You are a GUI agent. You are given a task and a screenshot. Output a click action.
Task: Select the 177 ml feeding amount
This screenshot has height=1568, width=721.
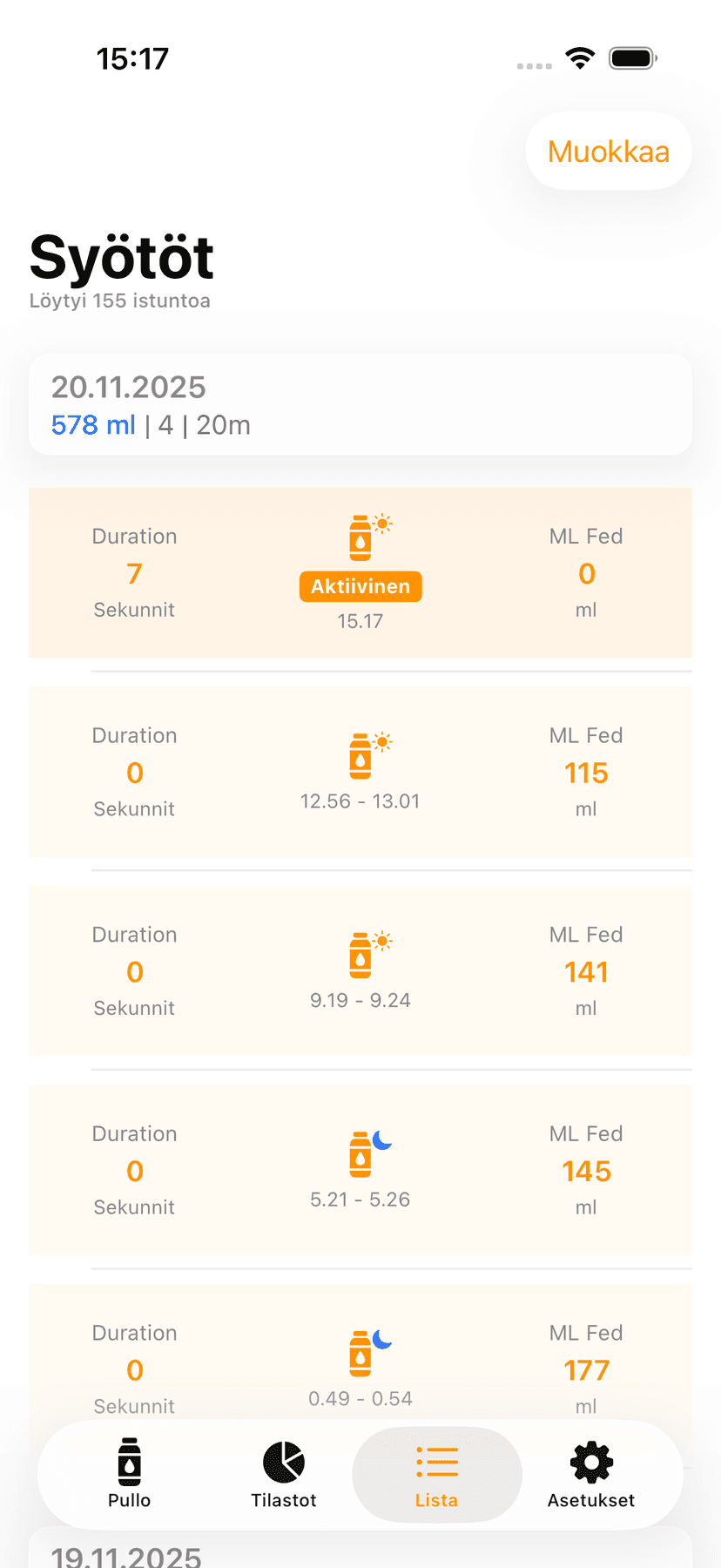point(586,1370)
